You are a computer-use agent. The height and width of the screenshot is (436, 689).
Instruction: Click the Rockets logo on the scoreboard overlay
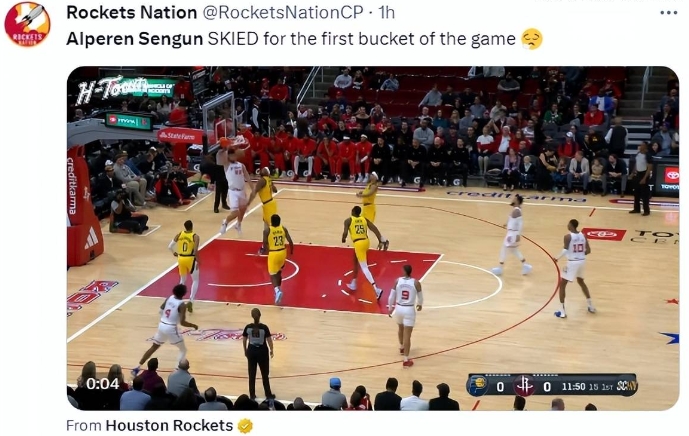click(x=524, y=386)
